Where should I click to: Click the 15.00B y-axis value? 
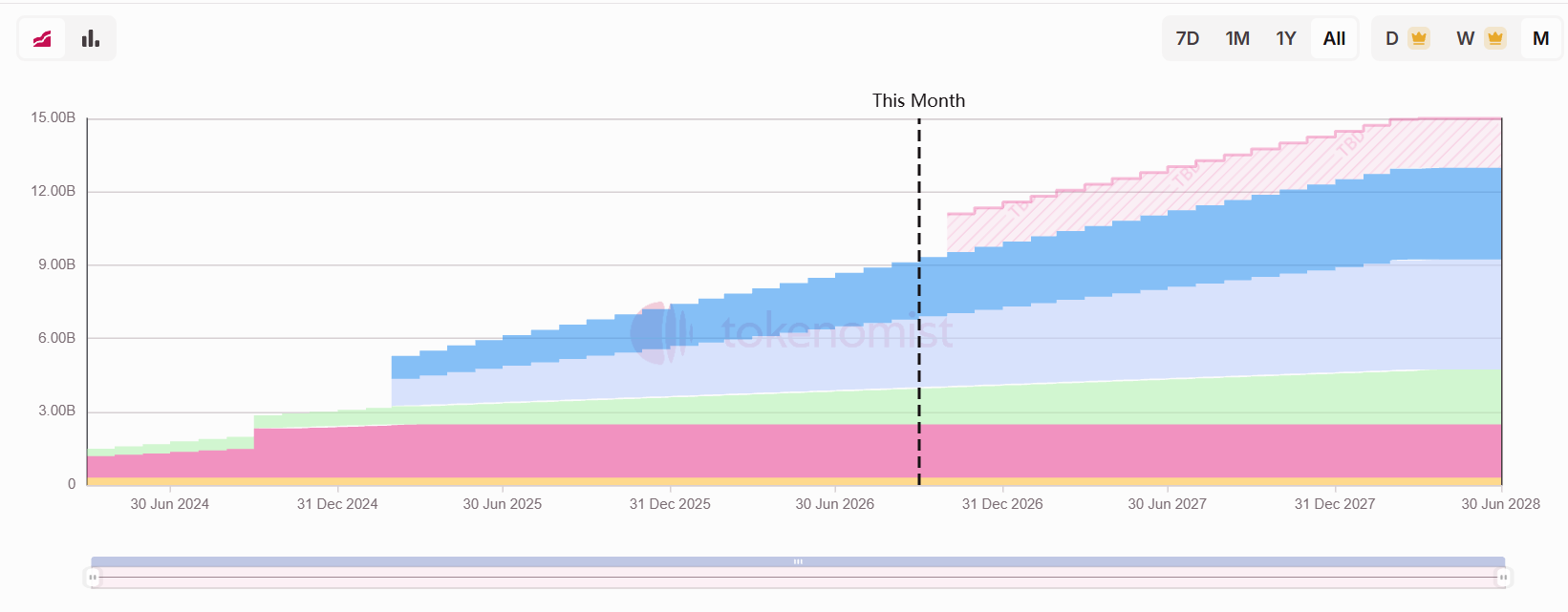53,117
